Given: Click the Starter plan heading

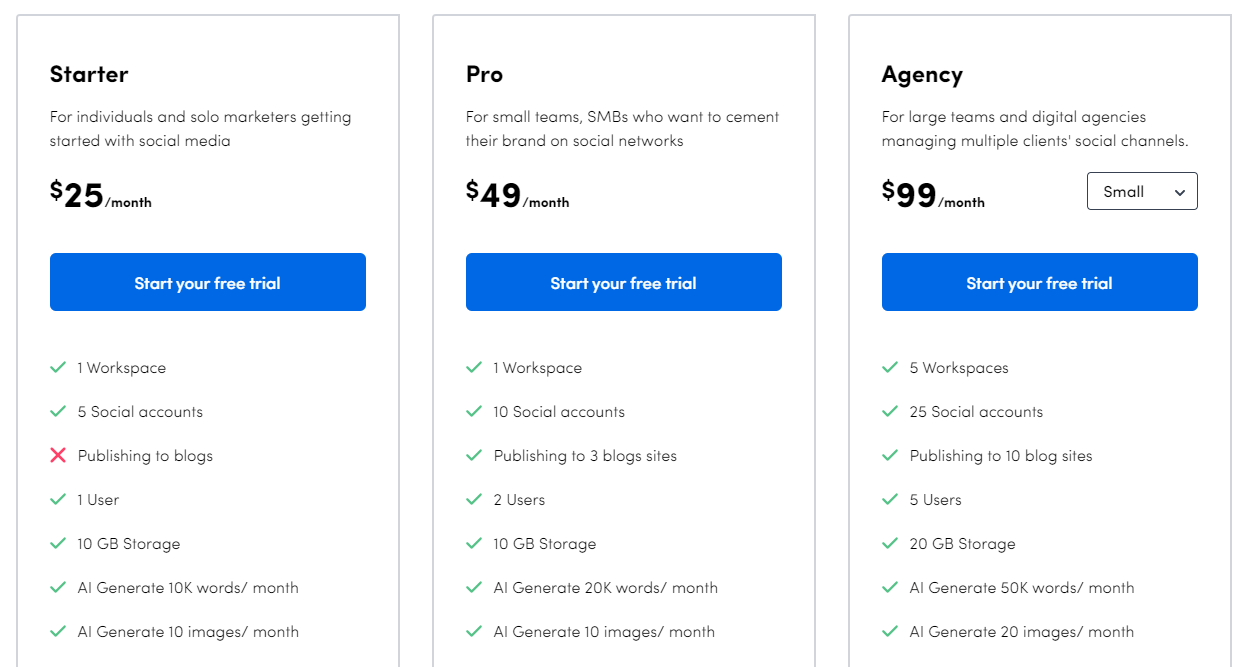Looking at the screenshot, I should [x=89, y=74].
